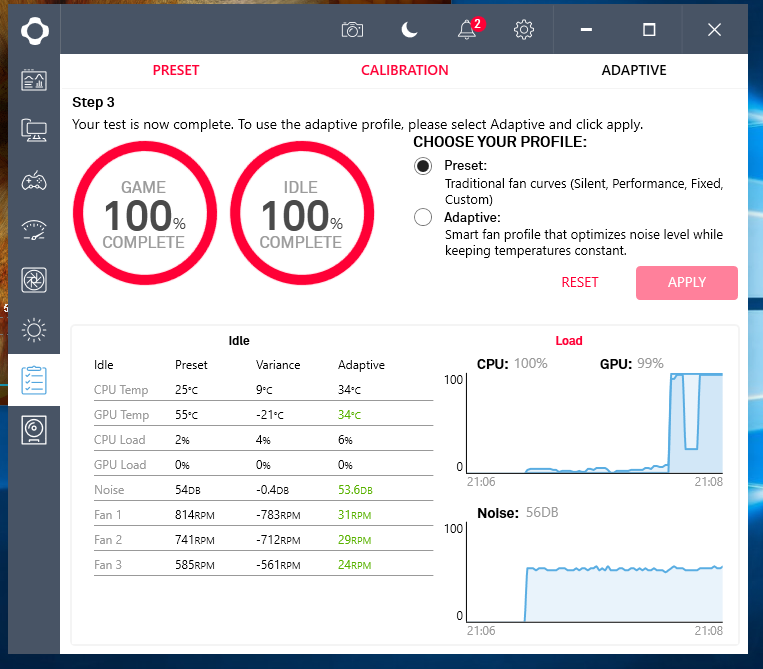Image resolution: width=763 pixels, height=669 pixels.
Task: Open the speaker audio sidebar icon
Action: click(34, 430)
